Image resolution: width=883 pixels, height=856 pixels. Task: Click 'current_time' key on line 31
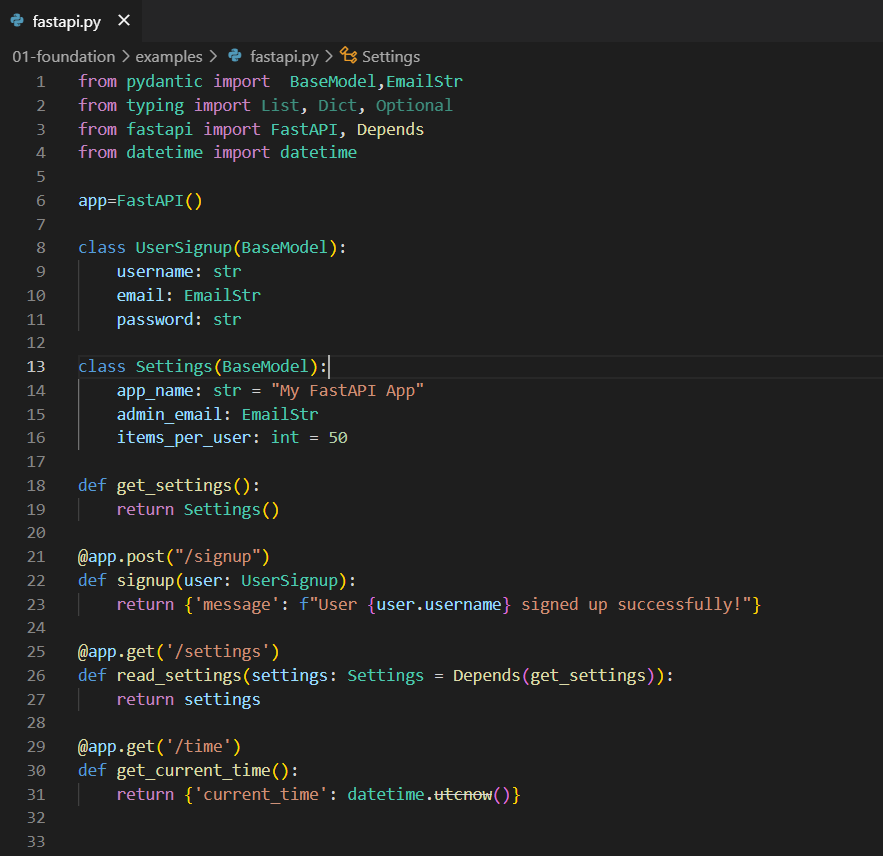click(260, 795)
